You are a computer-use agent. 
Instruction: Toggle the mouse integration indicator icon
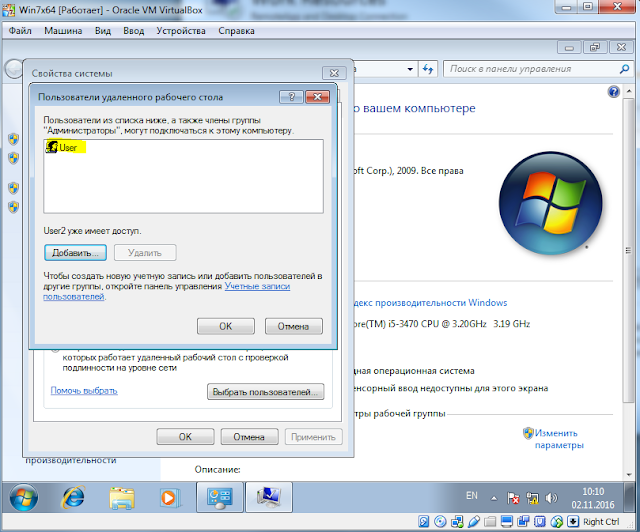(x=557, y=521)
